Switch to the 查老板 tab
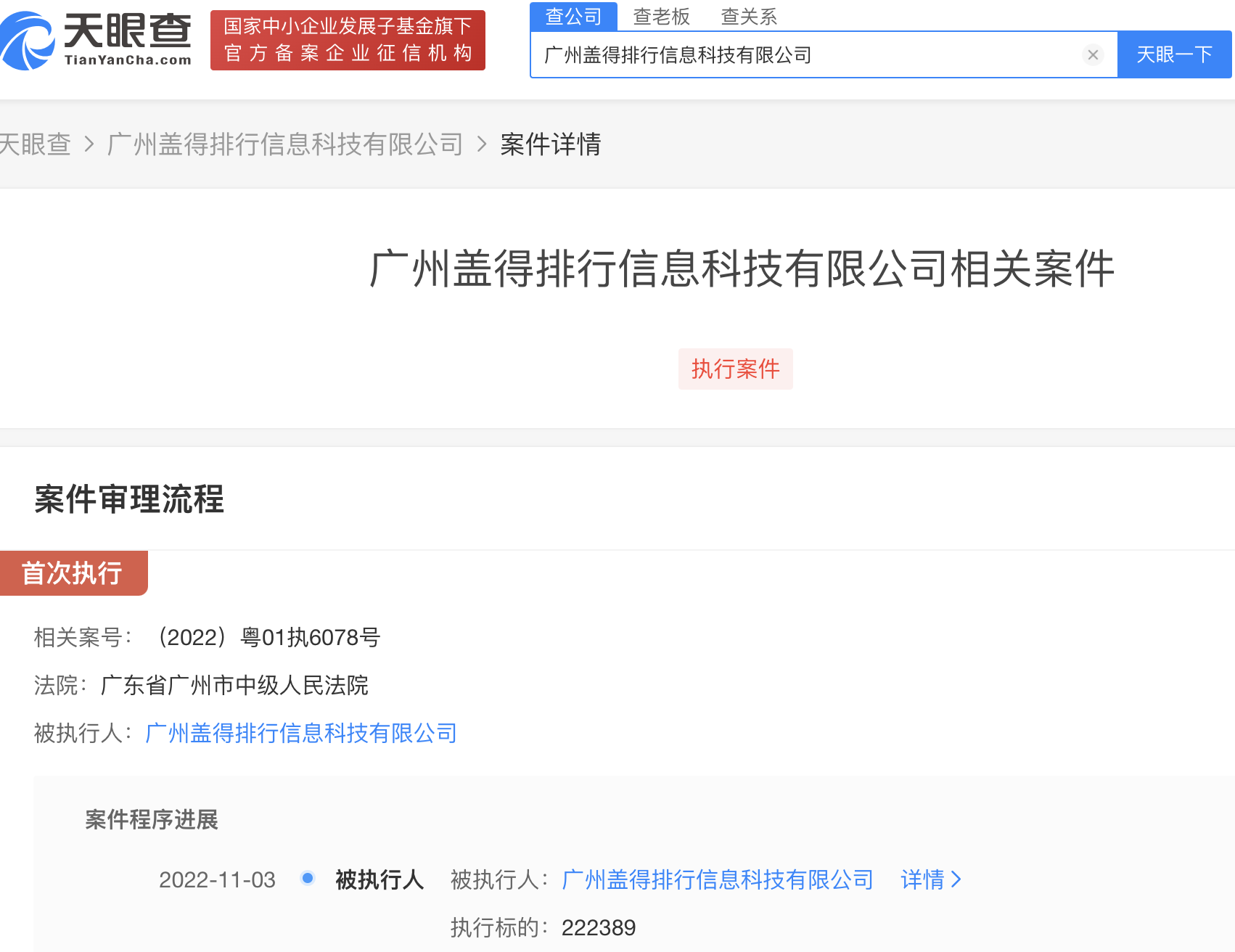This screenshot has width=1235, height=952. pyautogui.click(x=661, y=16)
